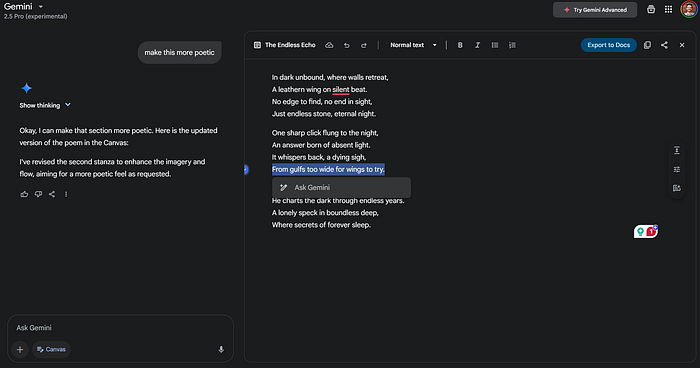Click line 'In dark unbound, where walls retreat,'
Viewport: 700px width, 368px height.
pyautogui.click(x=330, y=78)
